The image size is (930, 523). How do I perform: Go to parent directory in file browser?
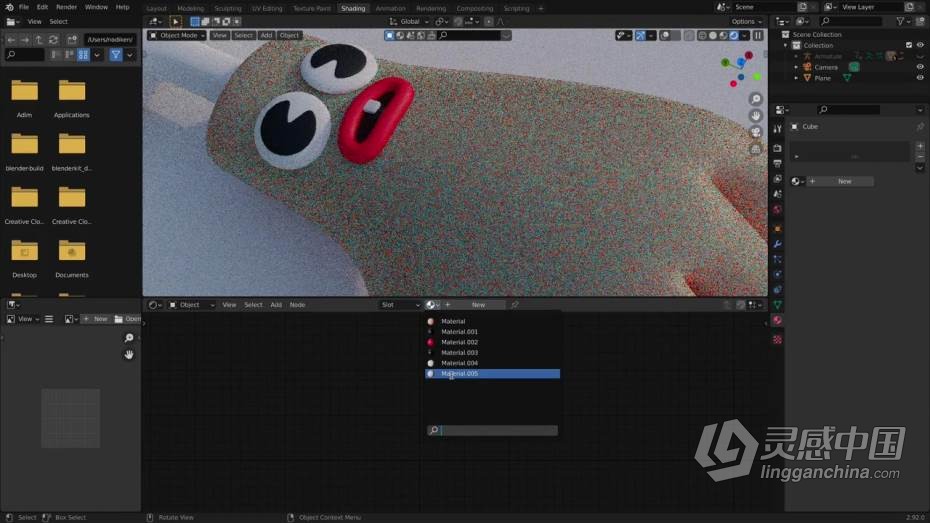(x=39, y=40)
